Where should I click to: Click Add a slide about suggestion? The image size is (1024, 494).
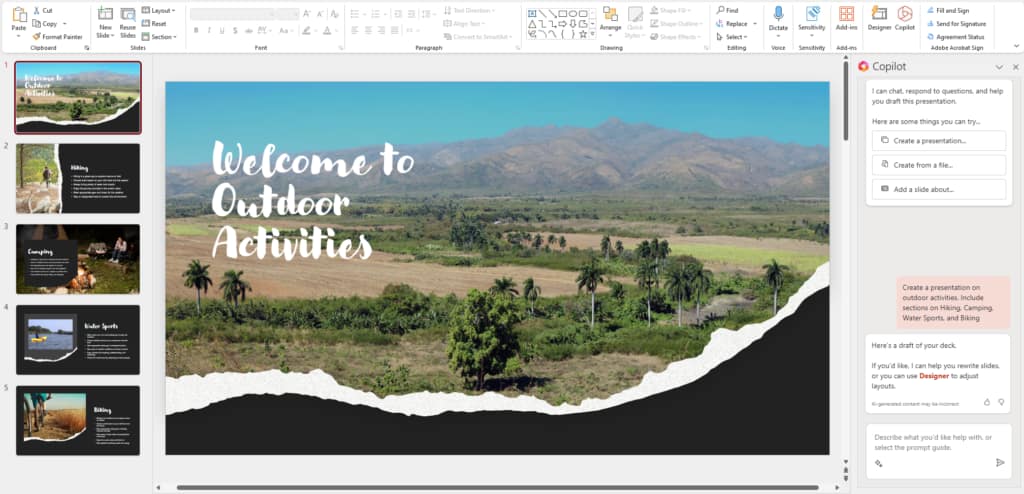coord(938,189)
